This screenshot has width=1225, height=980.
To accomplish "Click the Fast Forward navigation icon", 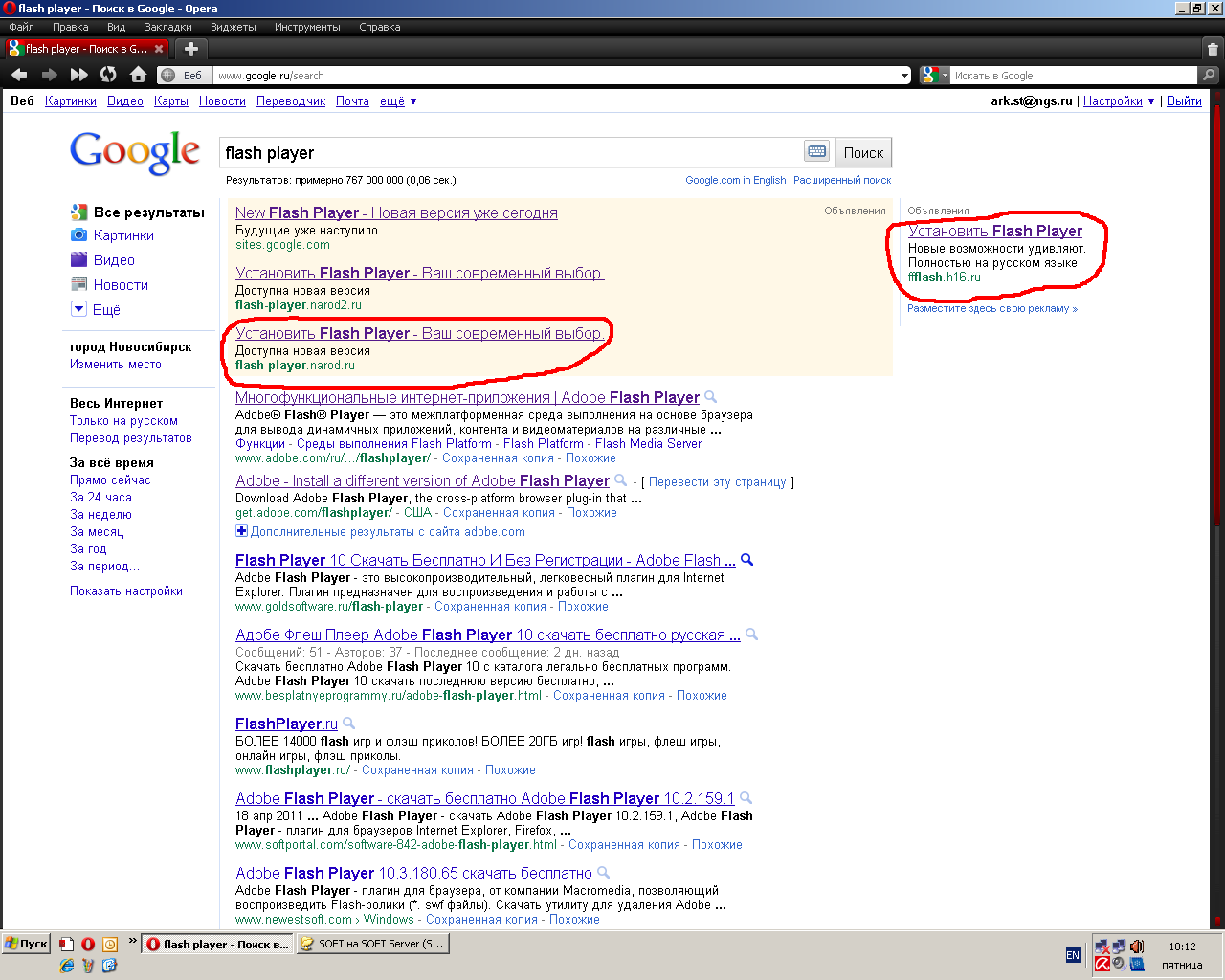I will pos(79,75).
